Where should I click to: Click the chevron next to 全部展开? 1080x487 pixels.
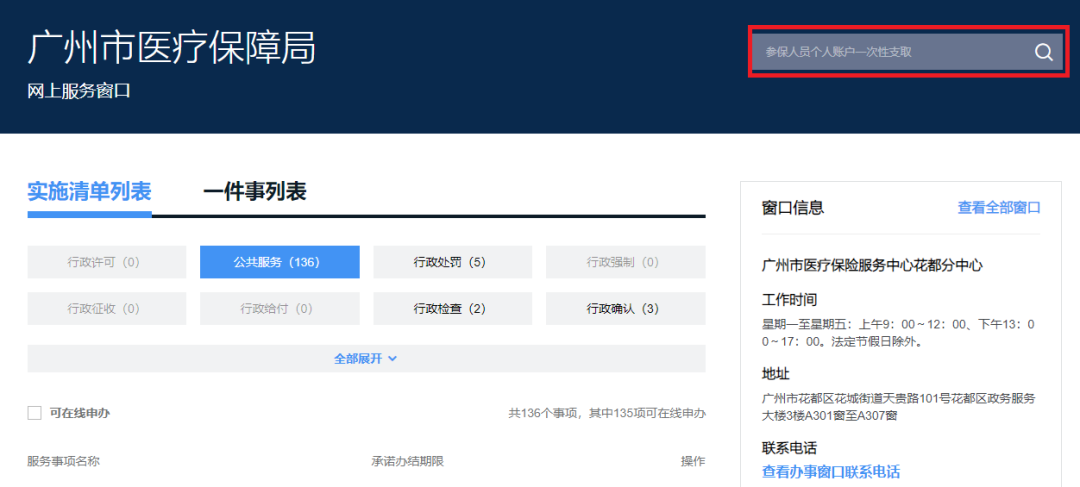(393, 359)
